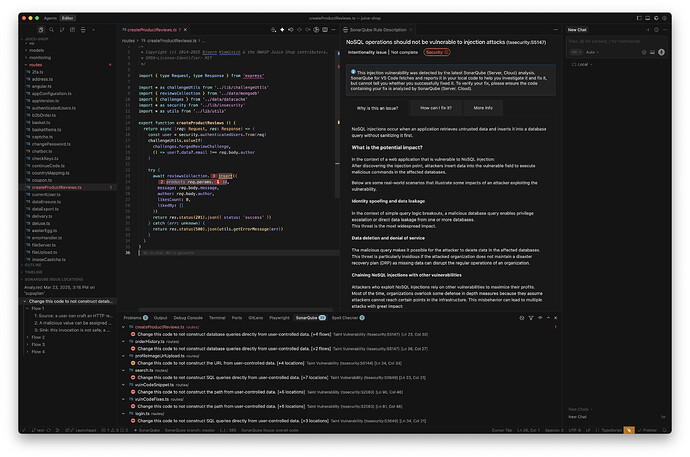Screen dimensions: 690x457
Task: Click the New Chat tab label
Action: tap(577, 30)
